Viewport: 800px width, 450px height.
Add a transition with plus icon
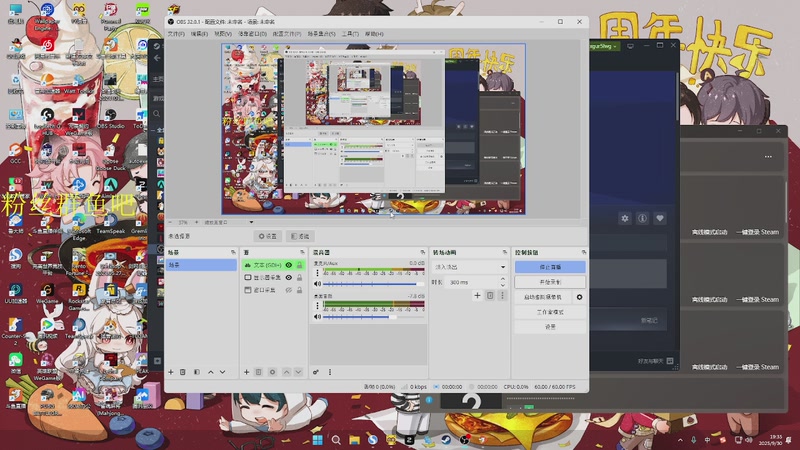477,295
